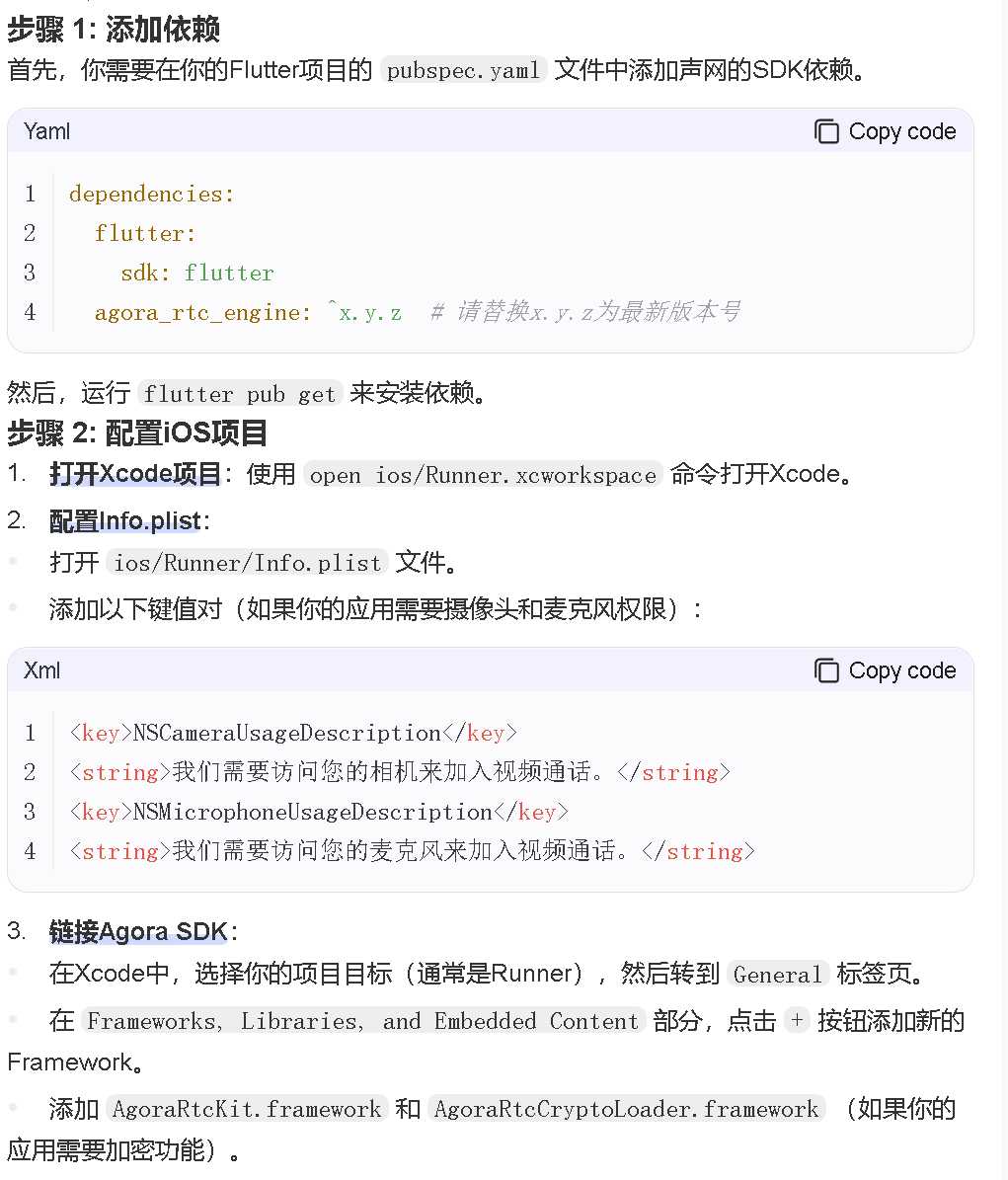The height and width of the screenshot is (1180, 1008).
Task: Click AgoraRtcCryptoLoader.framework inline code
Action: coord(626,1109)
